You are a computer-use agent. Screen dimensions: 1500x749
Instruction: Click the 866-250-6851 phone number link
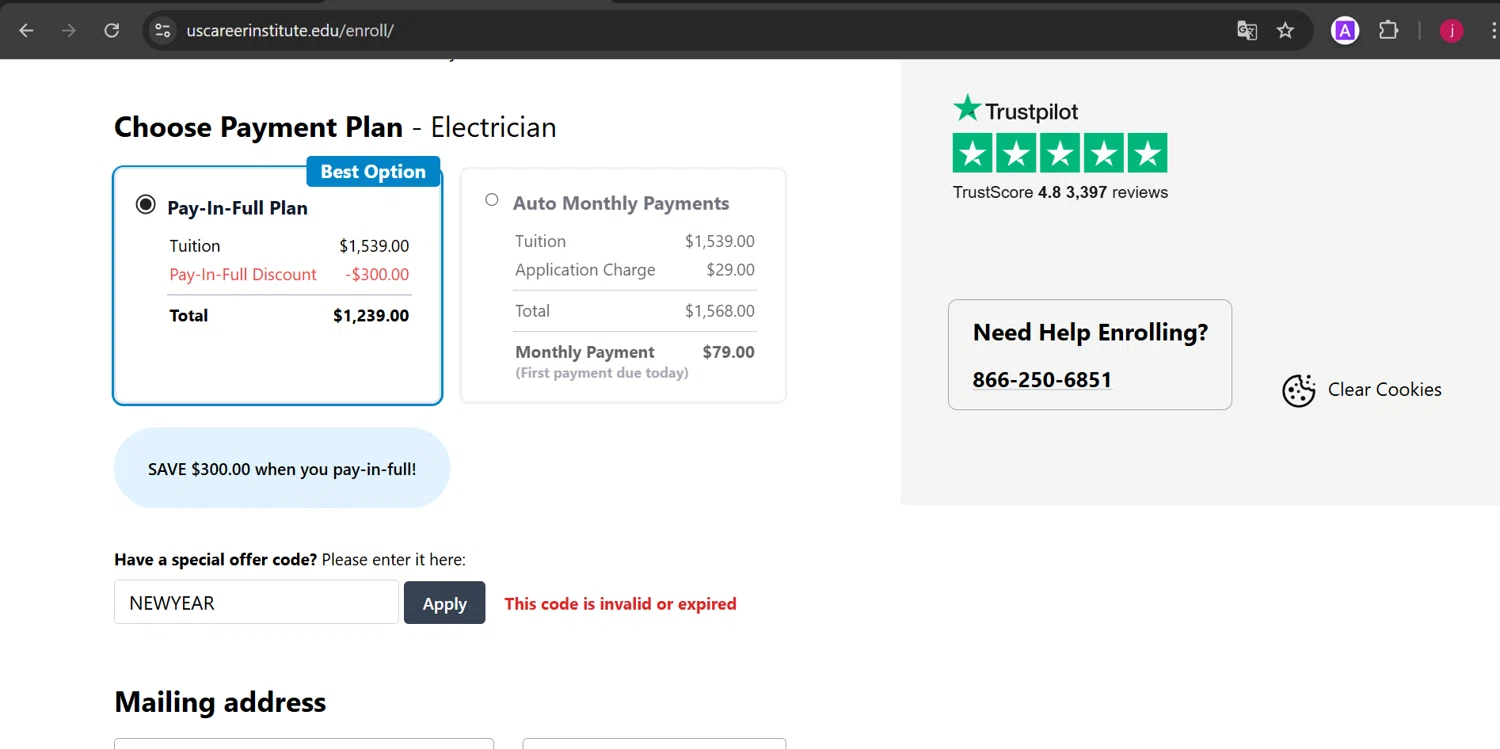point(1042,380)
